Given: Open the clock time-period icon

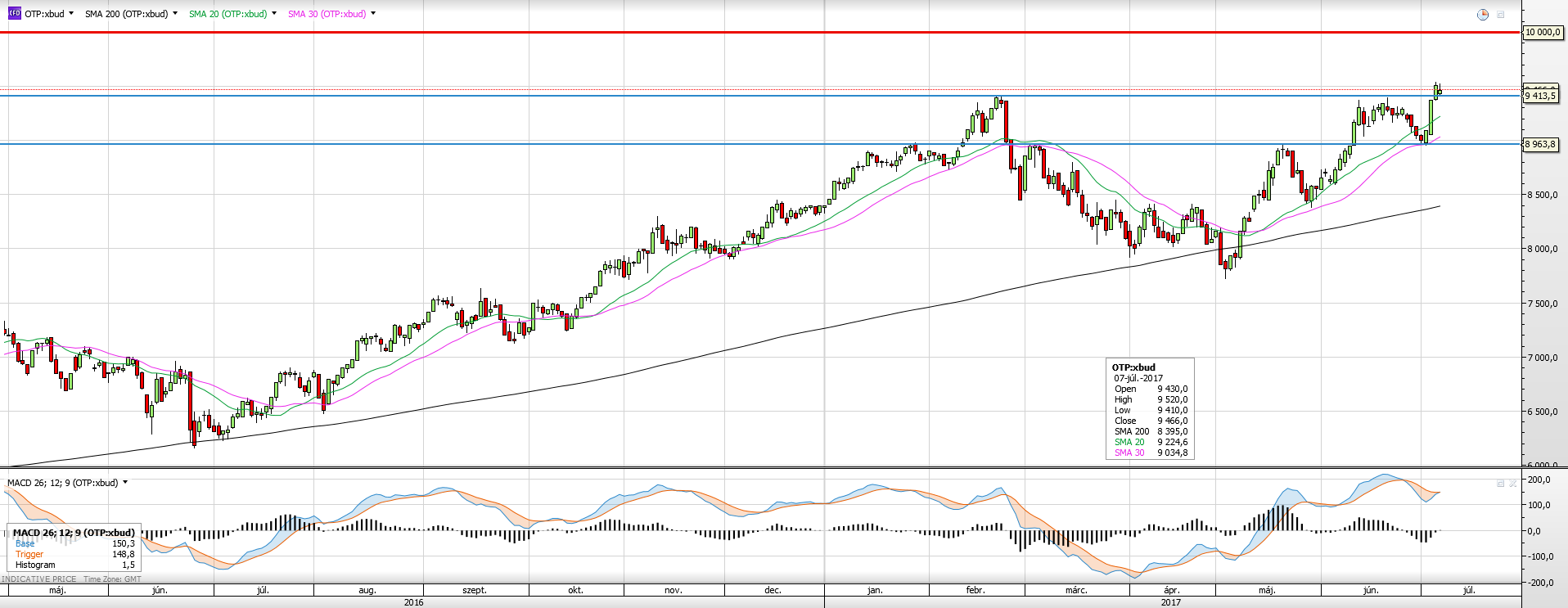Looking at the screenshot, I should [1483, 15].
